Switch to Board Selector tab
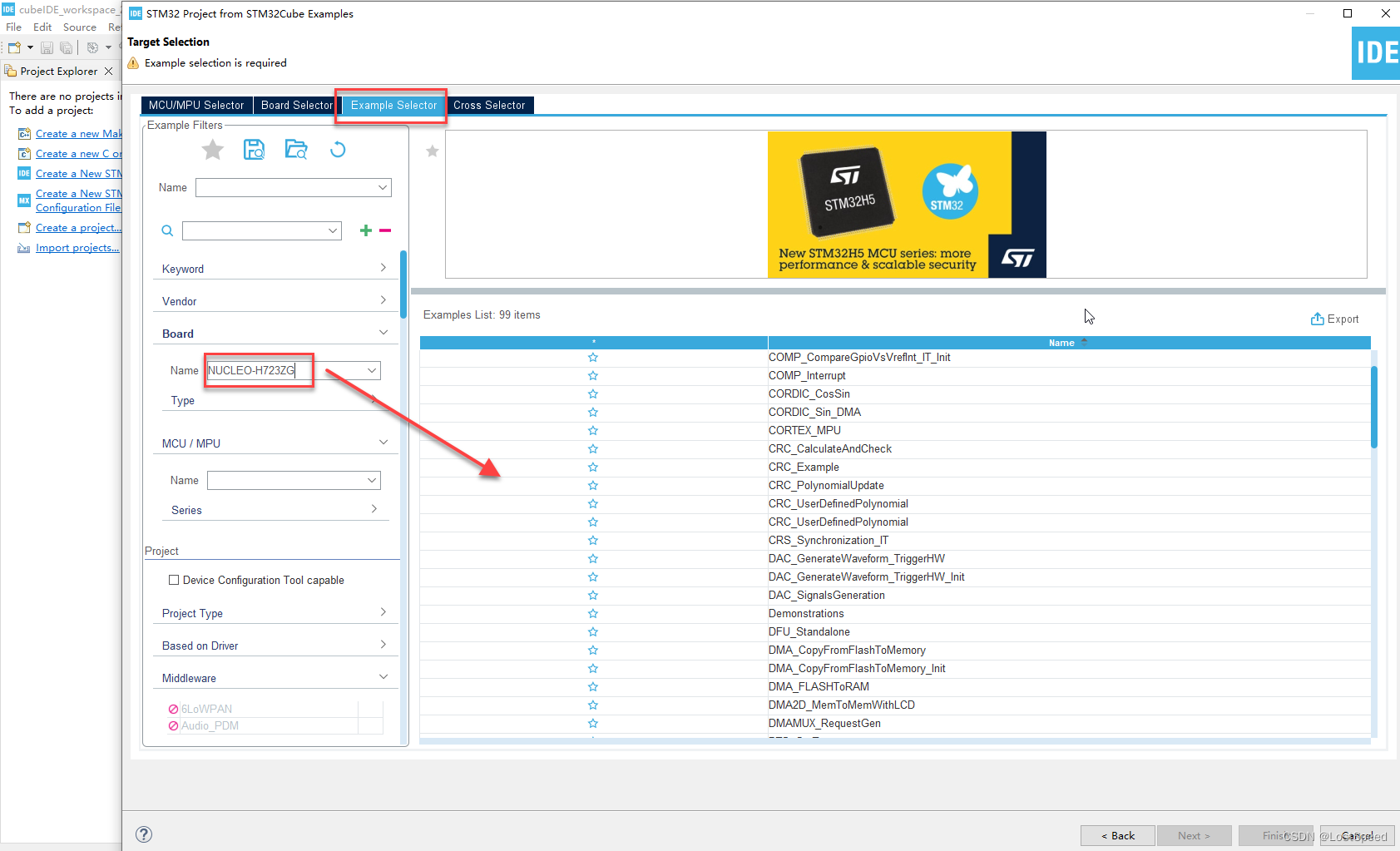This screenshot has width=1400, height=851. [x=296, y=105]
